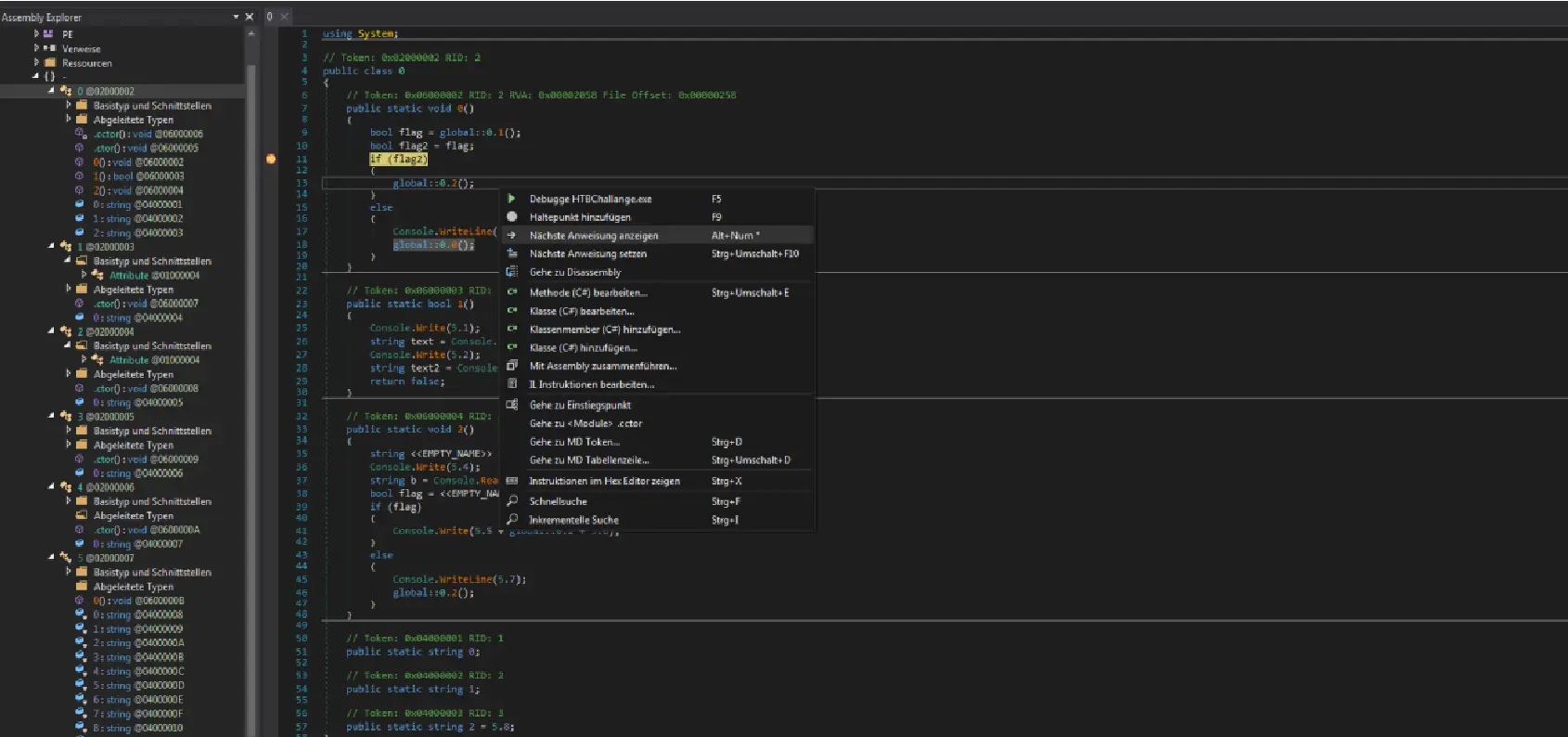
Task: Expand the PE node in Assembly Explorer
Action: pos(36,33)
